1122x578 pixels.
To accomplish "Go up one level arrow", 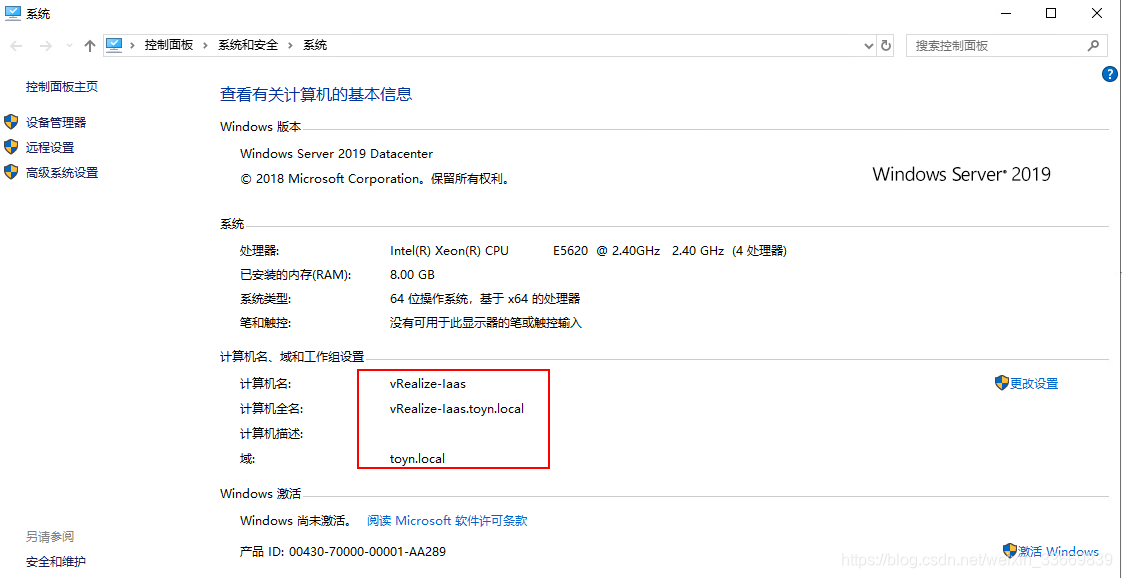I will 89,46.
